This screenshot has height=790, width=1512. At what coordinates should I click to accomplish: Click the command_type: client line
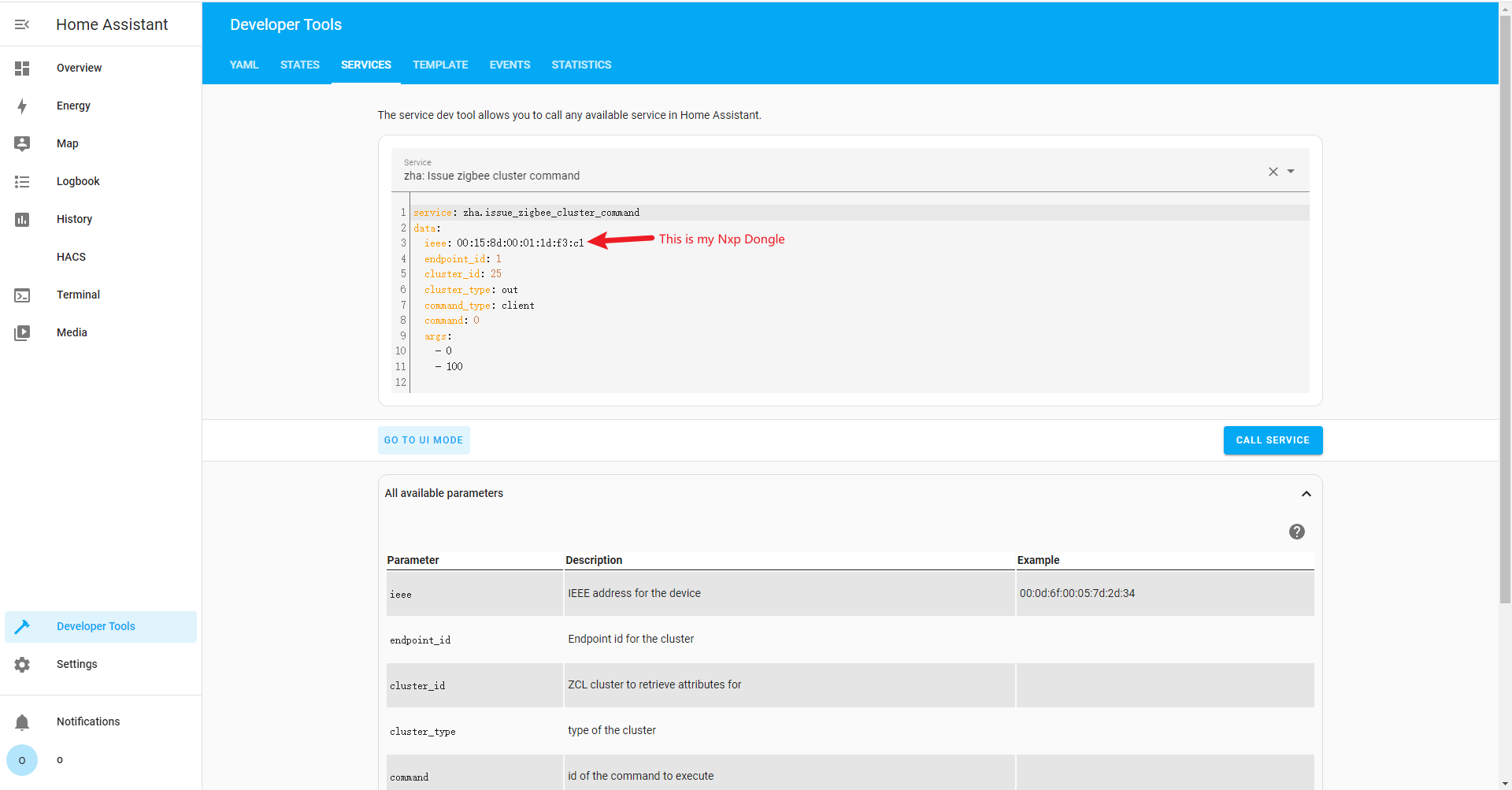[x=479, y=306]
